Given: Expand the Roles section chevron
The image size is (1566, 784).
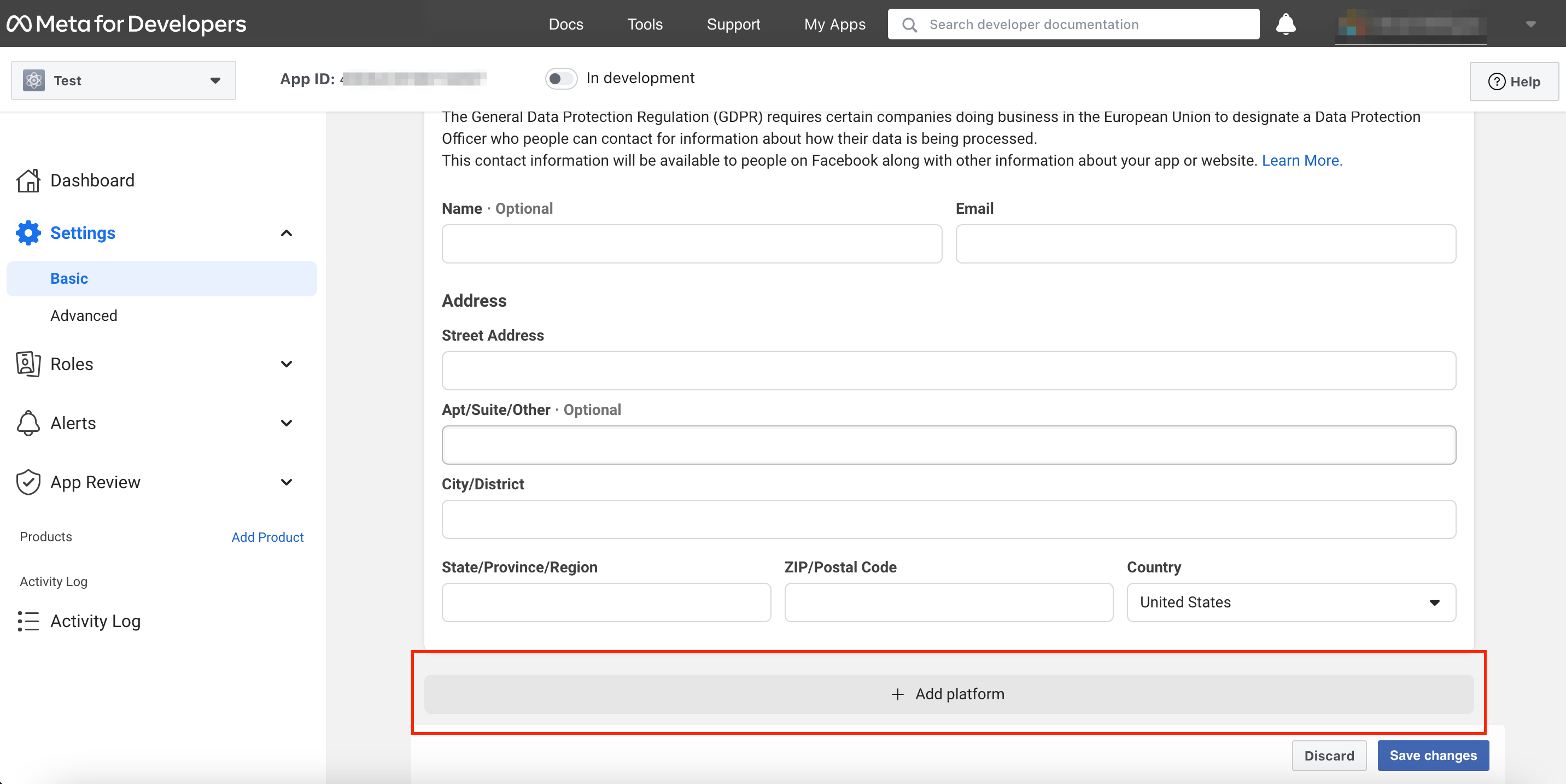Looking at the screenshot, I should click(x=287, y=364).
